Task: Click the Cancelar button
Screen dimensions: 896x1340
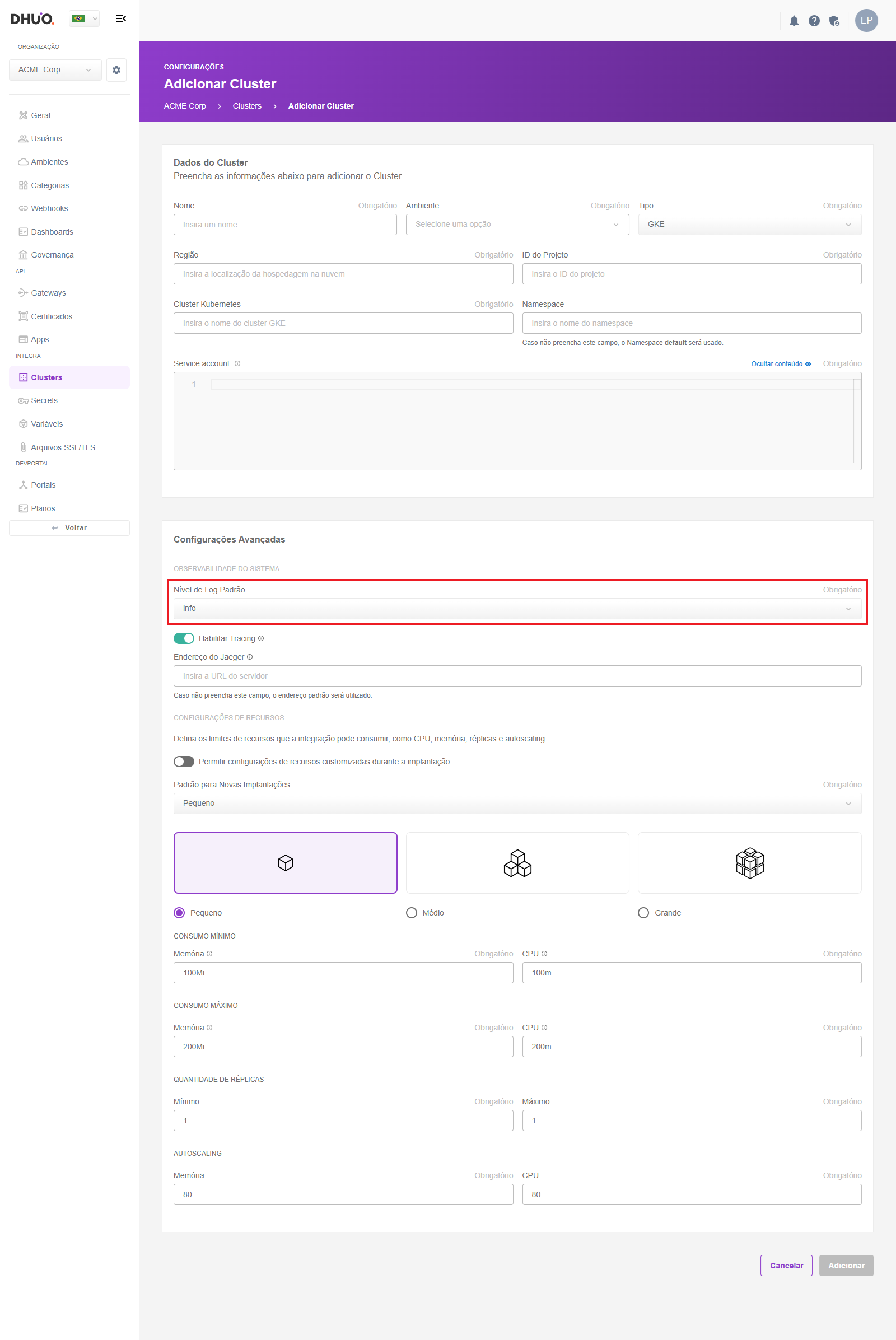Action: click(x=786, y=1265)
